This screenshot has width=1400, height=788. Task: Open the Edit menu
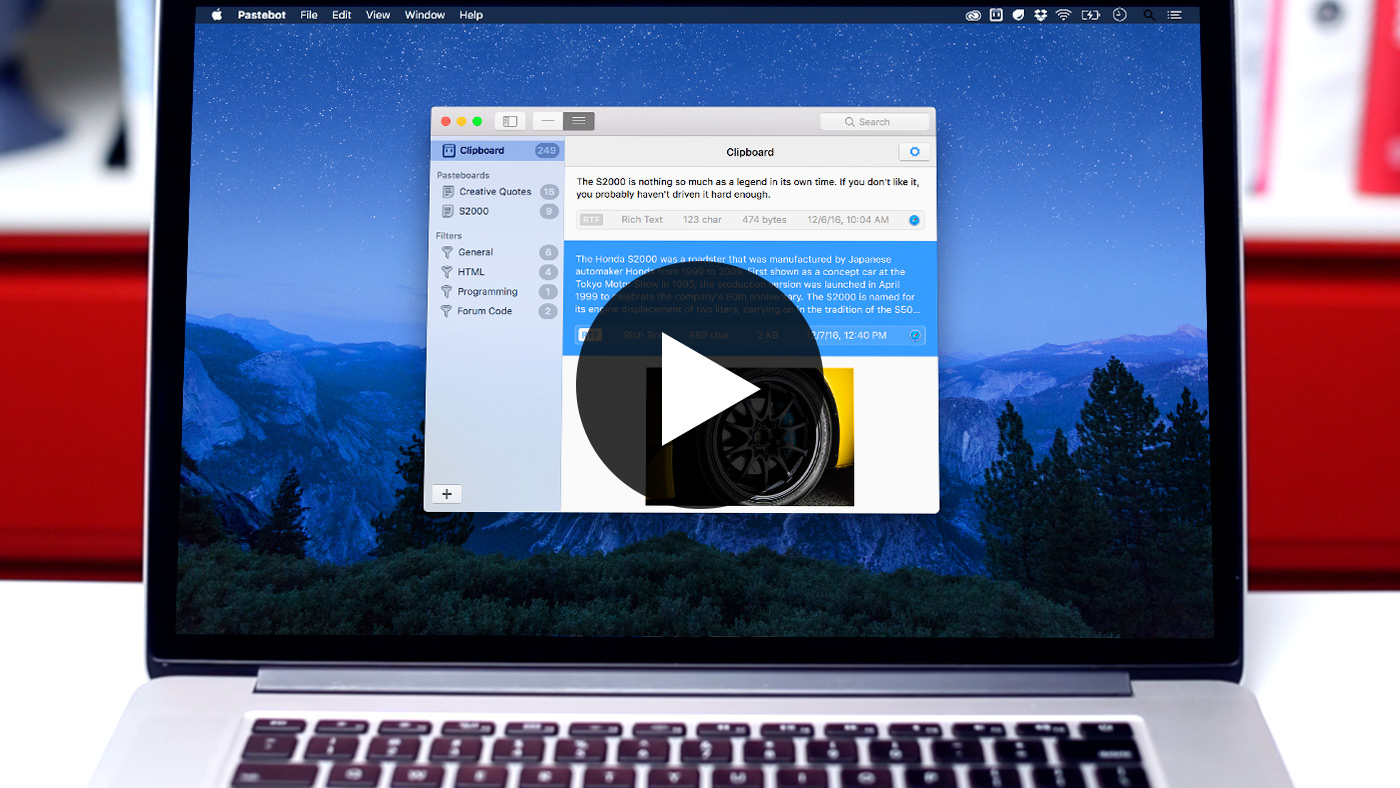[x=342, y=15]
